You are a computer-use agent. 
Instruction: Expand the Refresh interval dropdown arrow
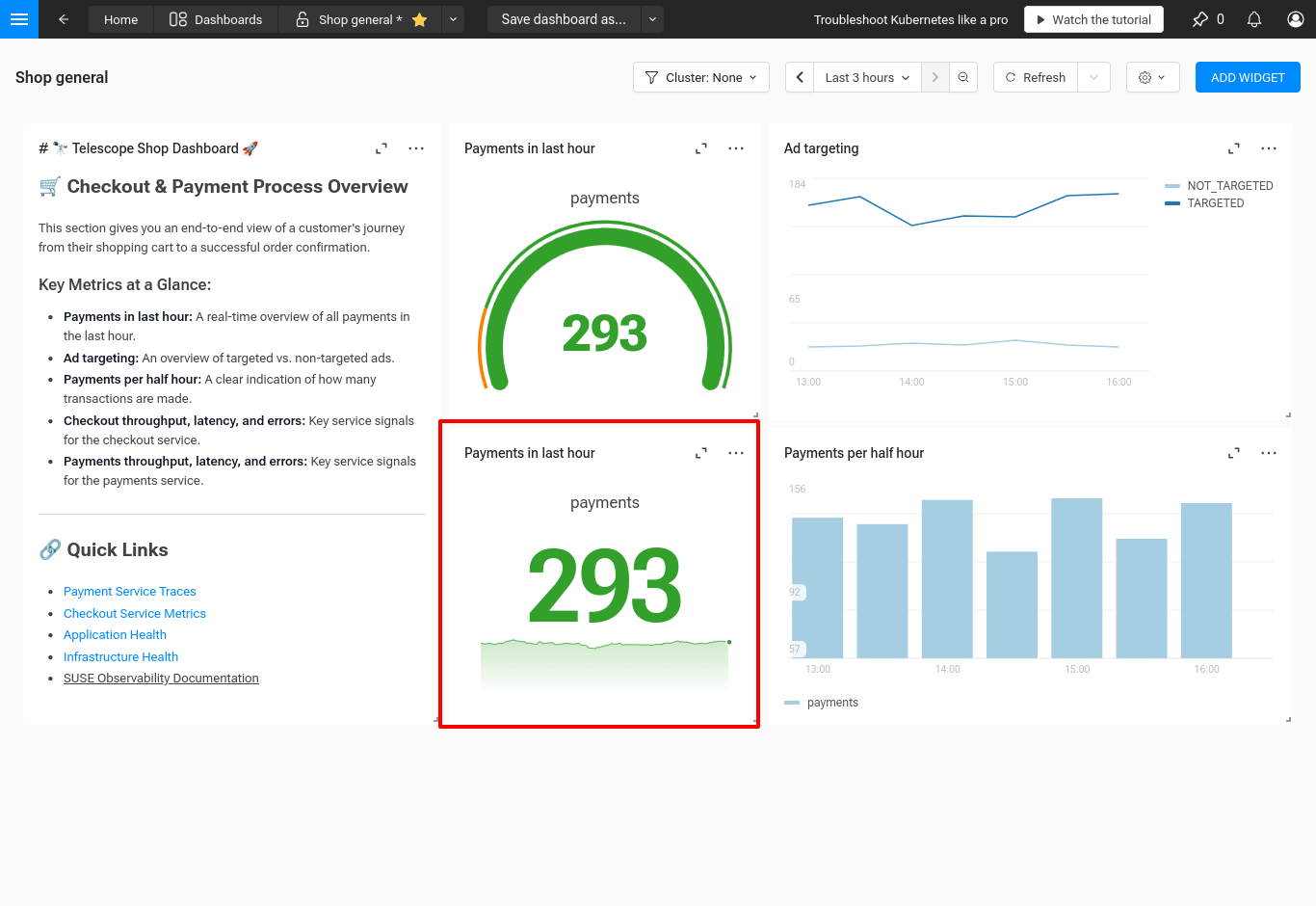tap(1093, 77)
